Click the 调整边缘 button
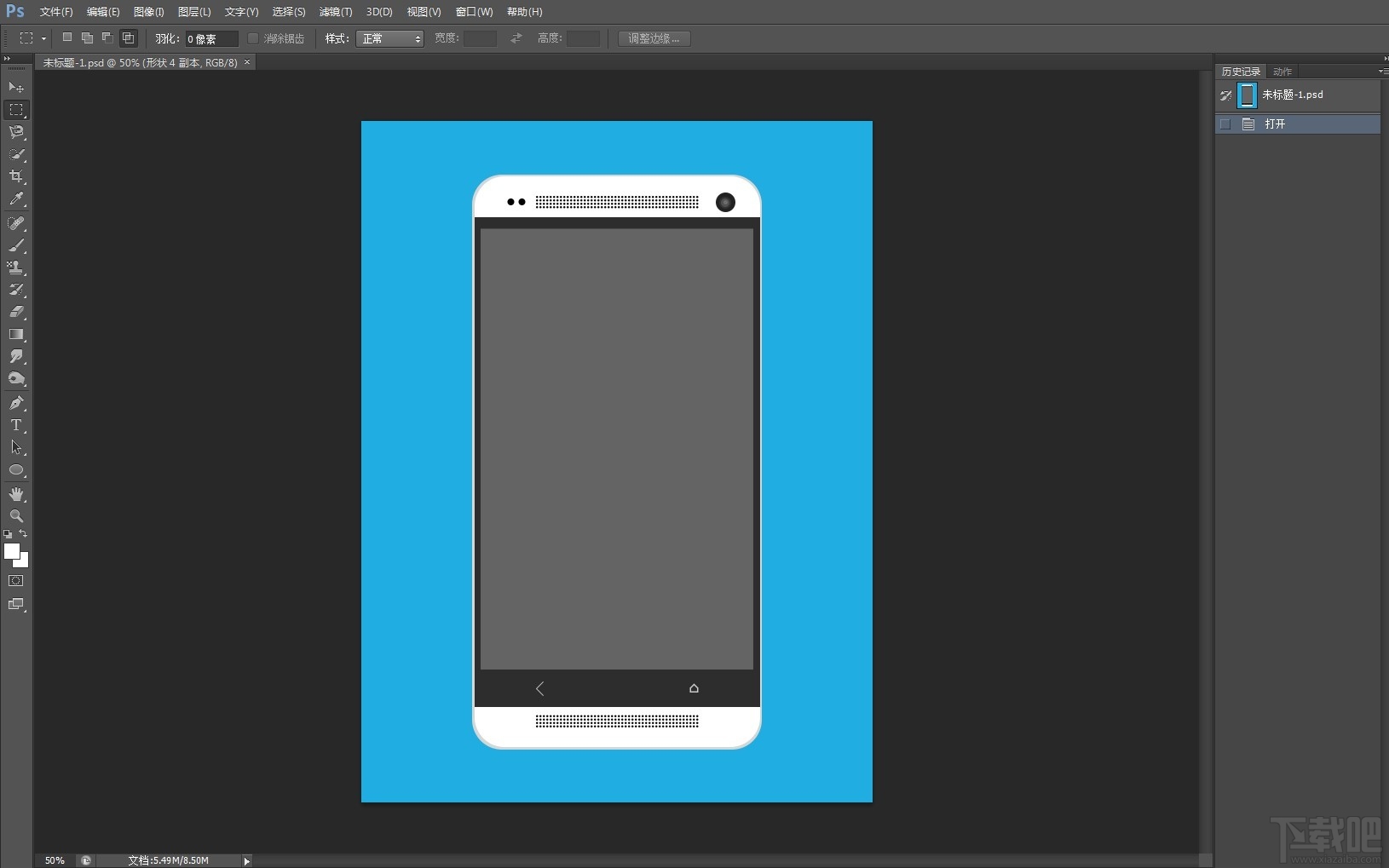This screenshot has width=1389, height=868. tap(654, 39)
